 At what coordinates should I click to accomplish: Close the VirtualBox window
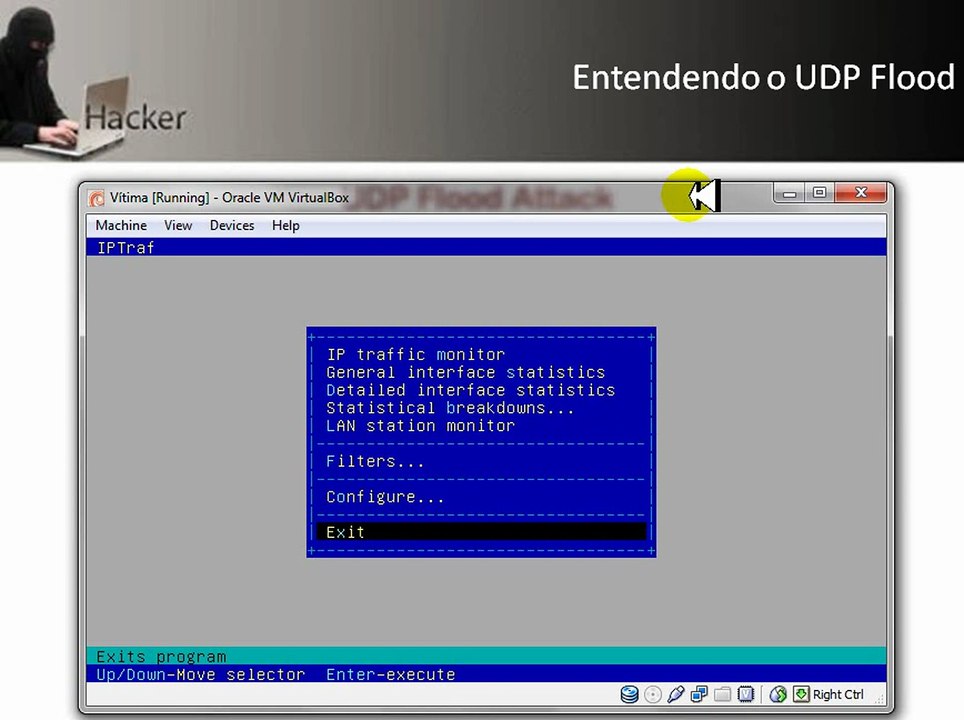coord(861,193)
